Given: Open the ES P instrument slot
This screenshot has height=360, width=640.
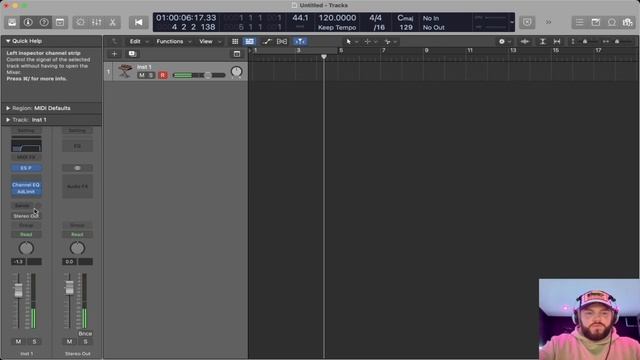Looking at the screenshot, I should 26,168.
